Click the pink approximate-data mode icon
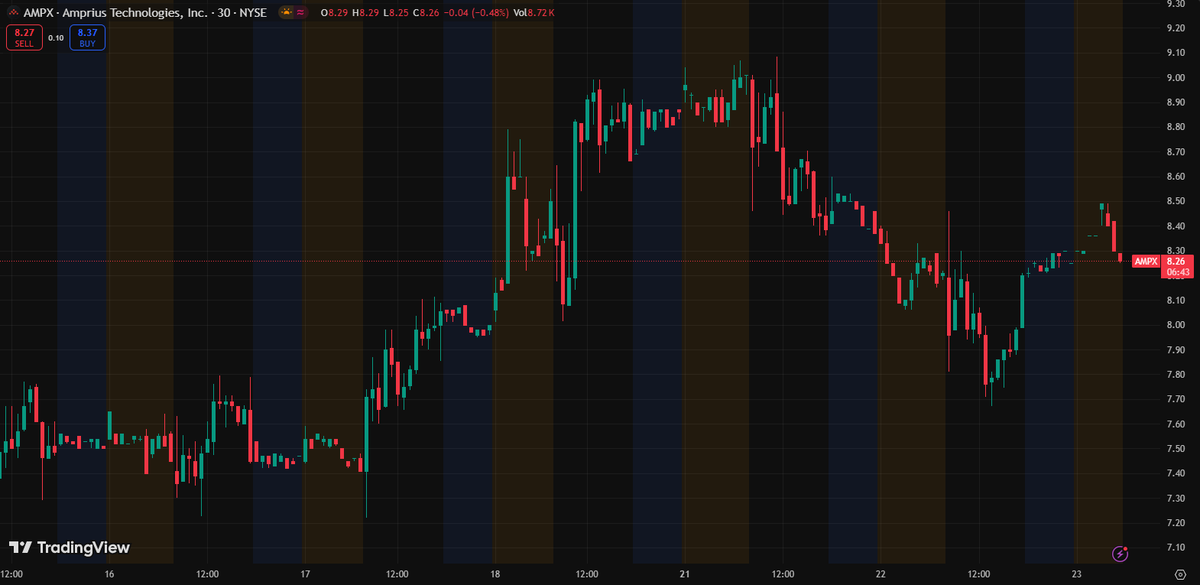Screen dimensions: 1200x585 point(300,12)
